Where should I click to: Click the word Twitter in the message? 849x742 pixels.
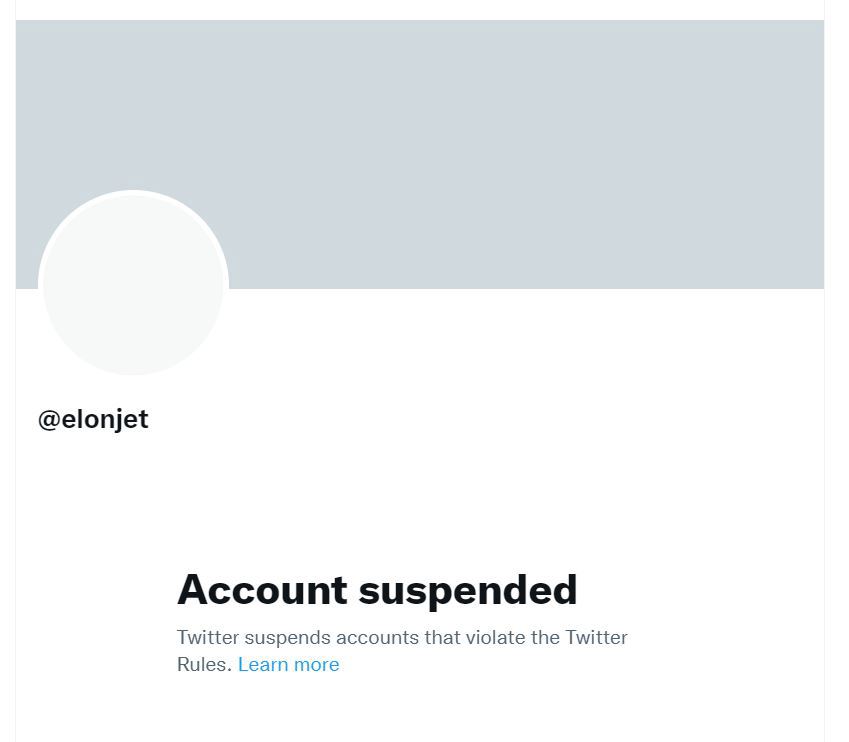click(208, 637)
